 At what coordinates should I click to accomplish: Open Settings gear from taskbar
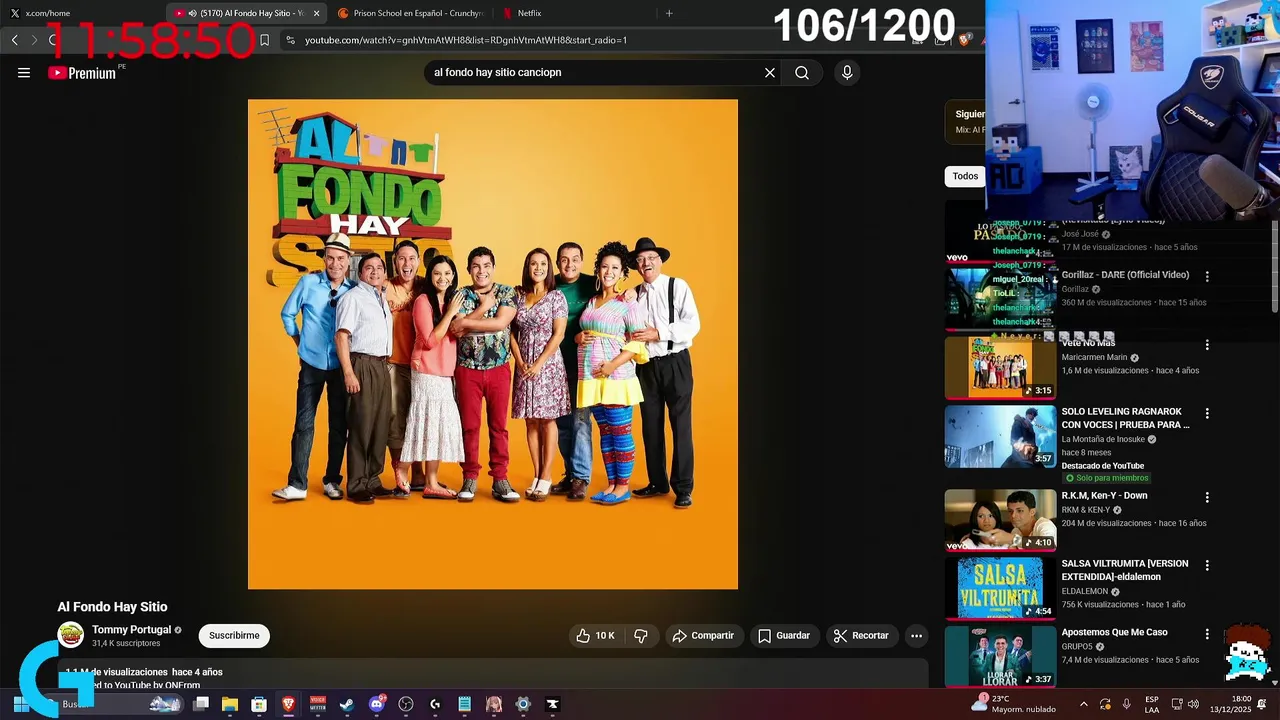point(523,704)
